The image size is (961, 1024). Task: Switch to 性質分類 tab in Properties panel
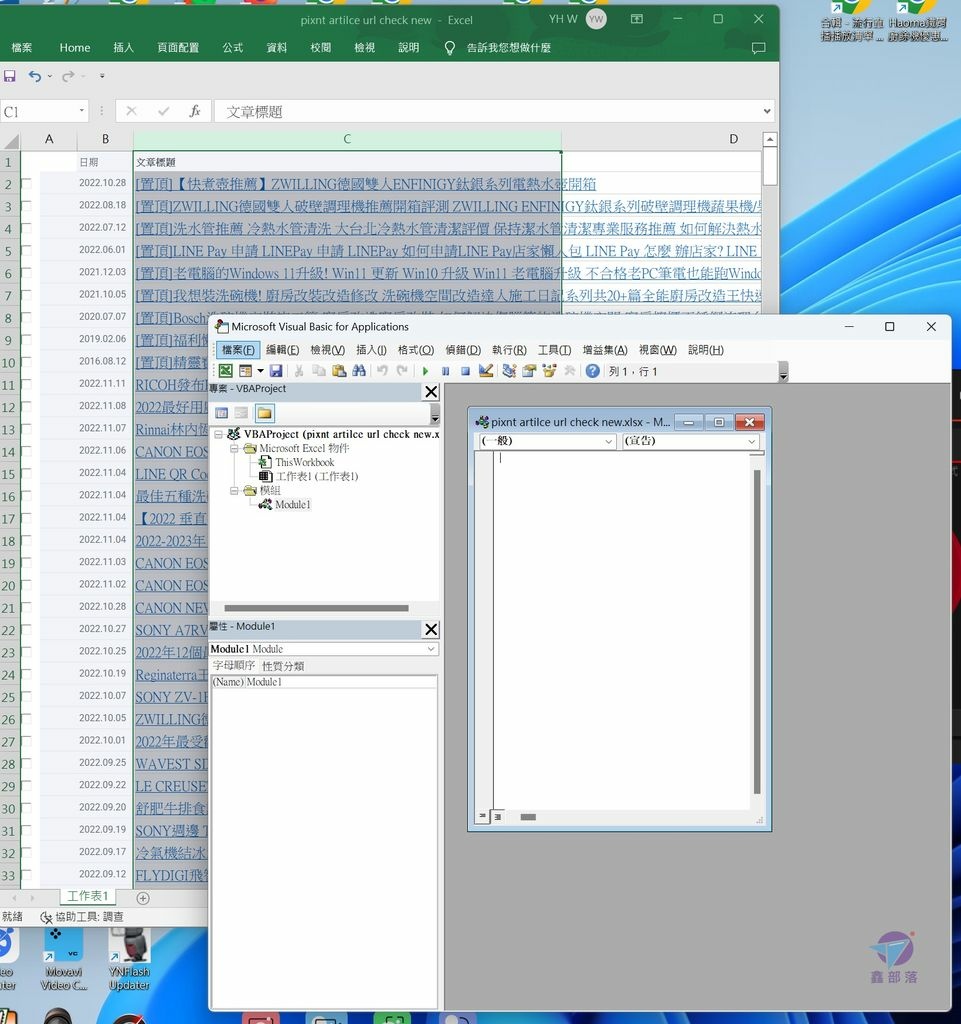(283, 666)
